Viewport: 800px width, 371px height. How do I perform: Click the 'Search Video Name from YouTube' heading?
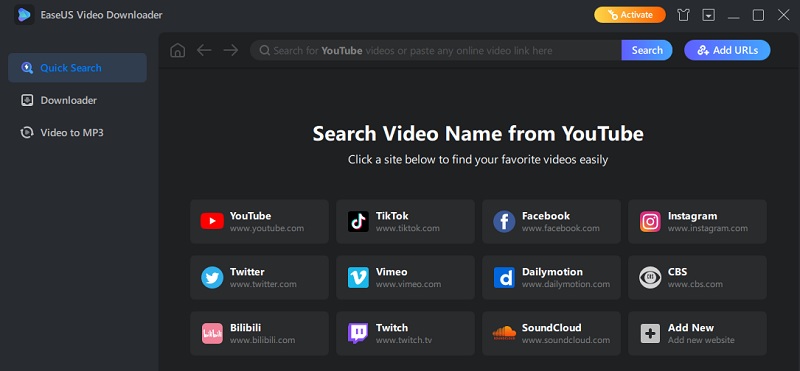click(x=478, y=134)
